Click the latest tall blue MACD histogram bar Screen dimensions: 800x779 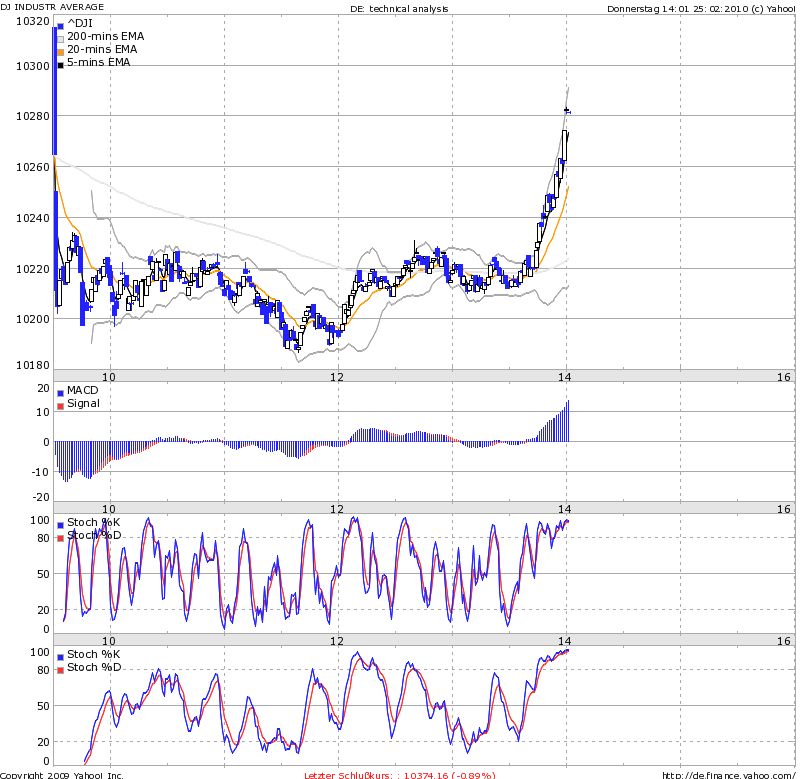tap(568, 421)
